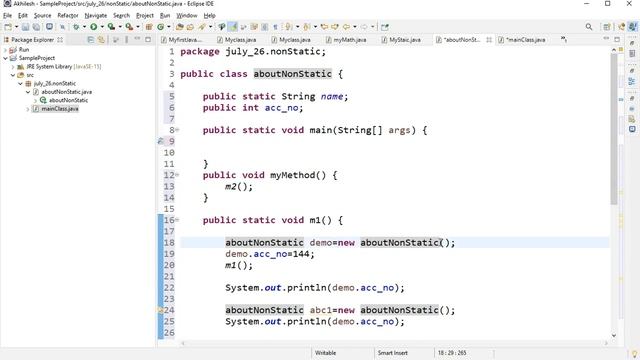
Task: Click Collapse All in Package Explorer
Action: (91, 40)
